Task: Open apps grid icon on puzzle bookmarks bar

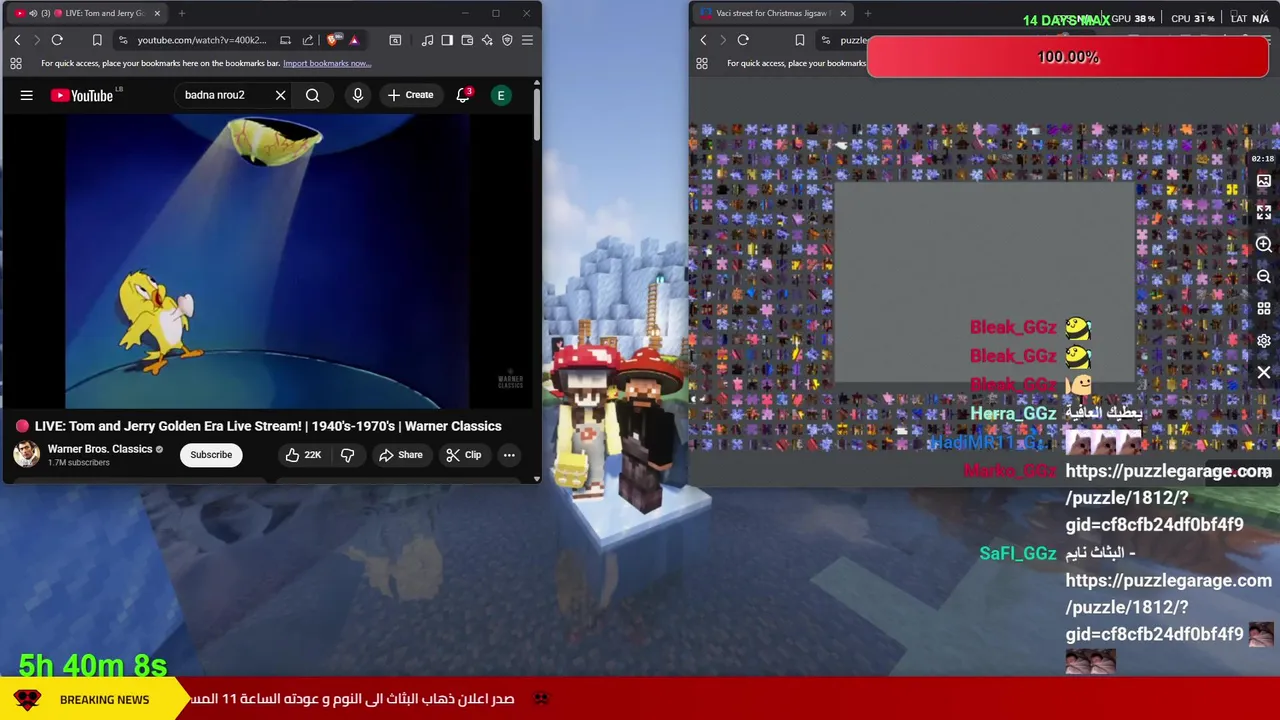Action: 702,63
